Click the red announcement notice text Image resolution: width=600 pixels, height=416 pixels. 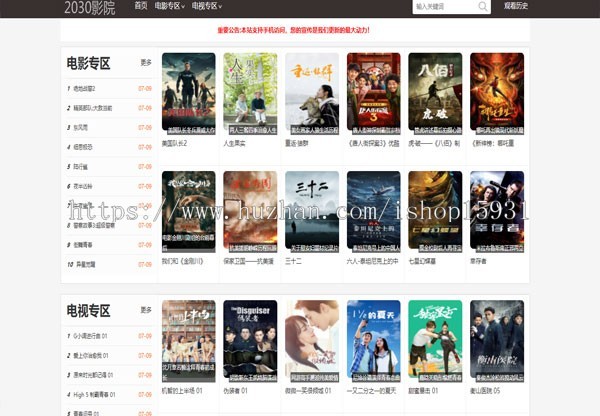pos(293,30)
